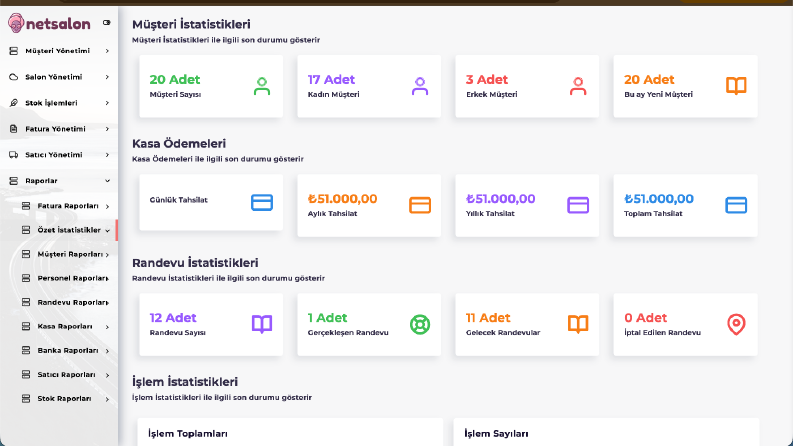Screen dimensions: 793x446
Task: Collapse the Raporlar menu
Action: point(59,181)
